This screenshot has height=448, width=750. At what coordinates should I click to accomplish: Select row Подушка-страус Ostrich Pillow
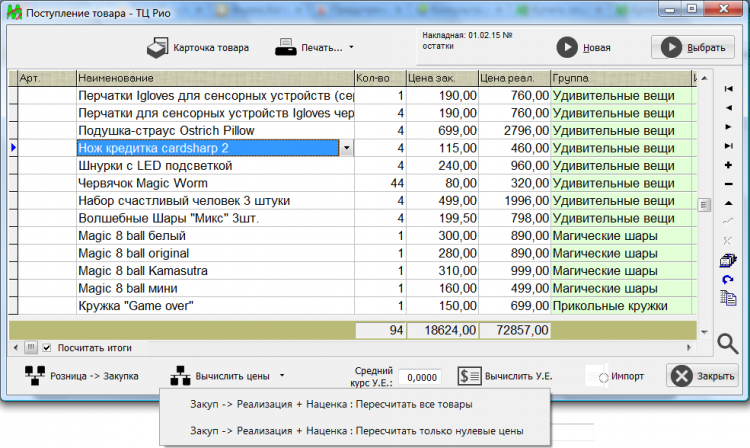353,131
